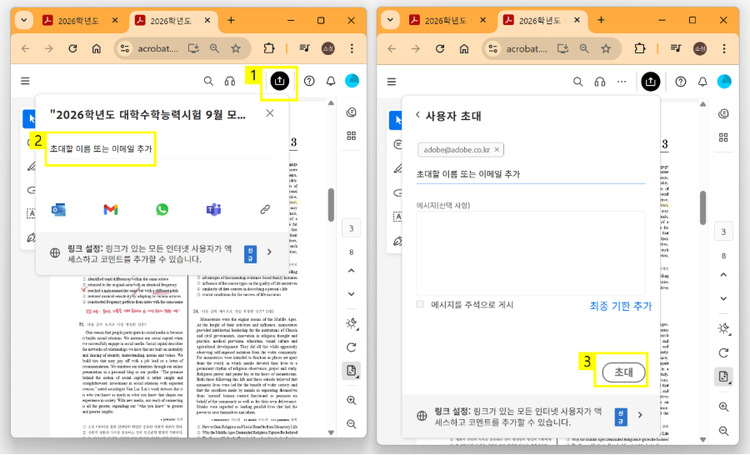Open more options ellipsis in right toolbar
This screenshot has height=455, width=750.
click(621, 82)
